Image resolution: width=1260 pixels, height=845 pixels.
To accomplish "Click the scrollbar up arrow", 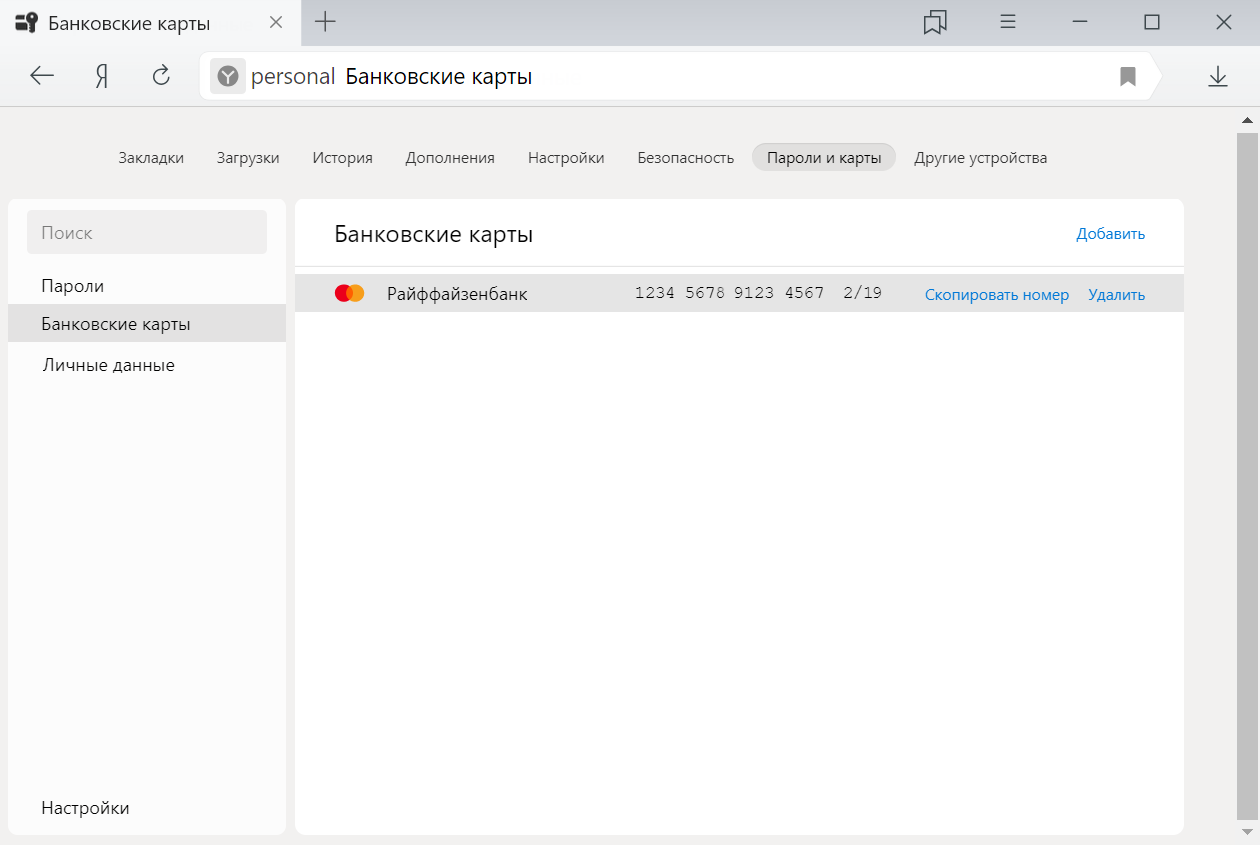I will pyautogui.click(x=1247, y=120).
